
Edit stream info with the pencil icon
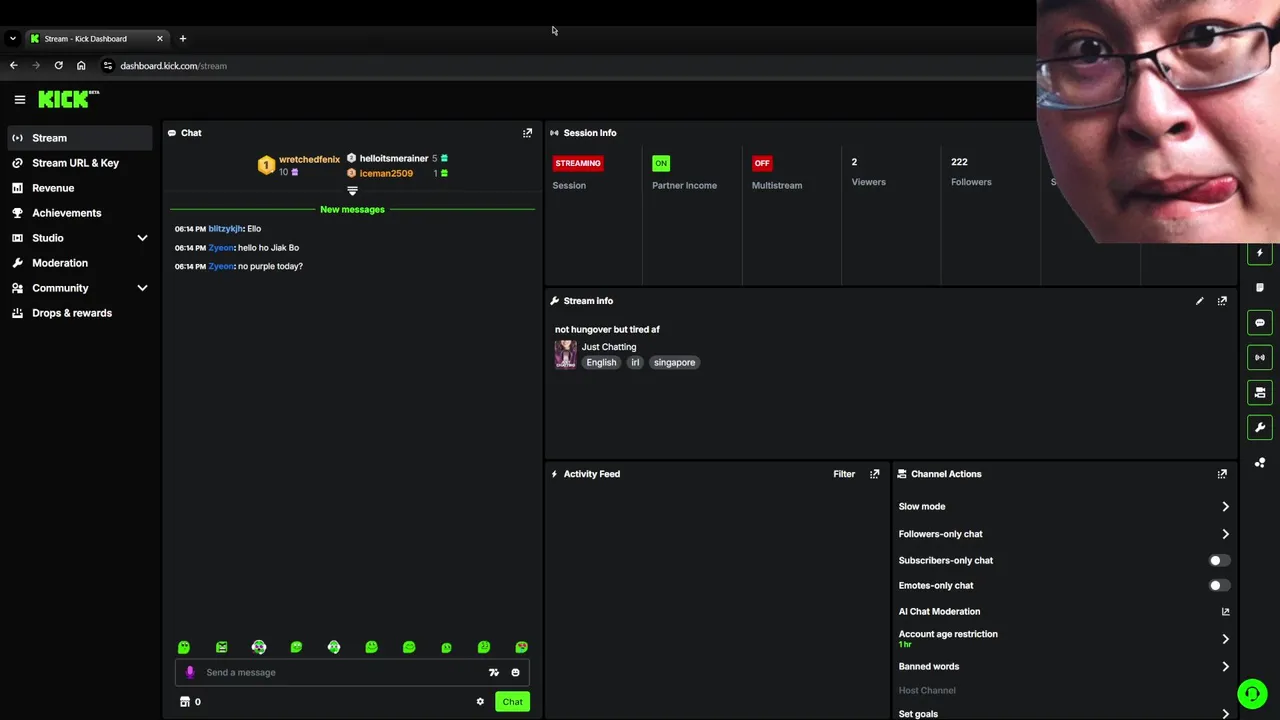(x=1199, y=301)
